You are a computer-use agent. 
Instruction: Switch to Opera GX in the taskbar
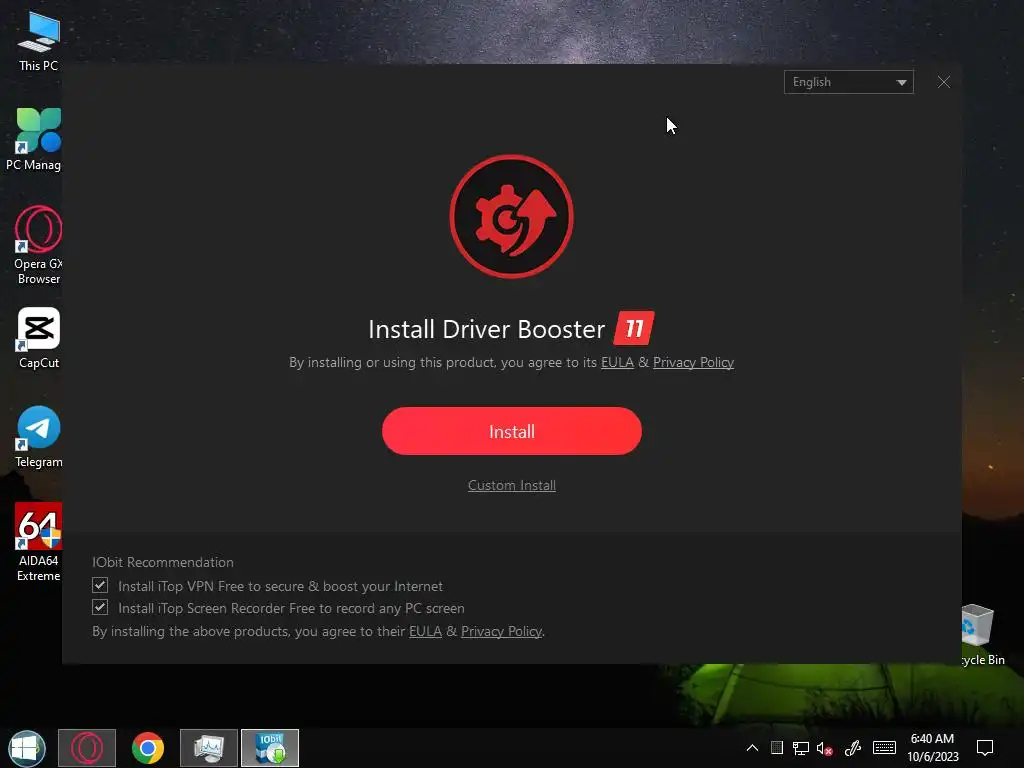click(87, 748)
